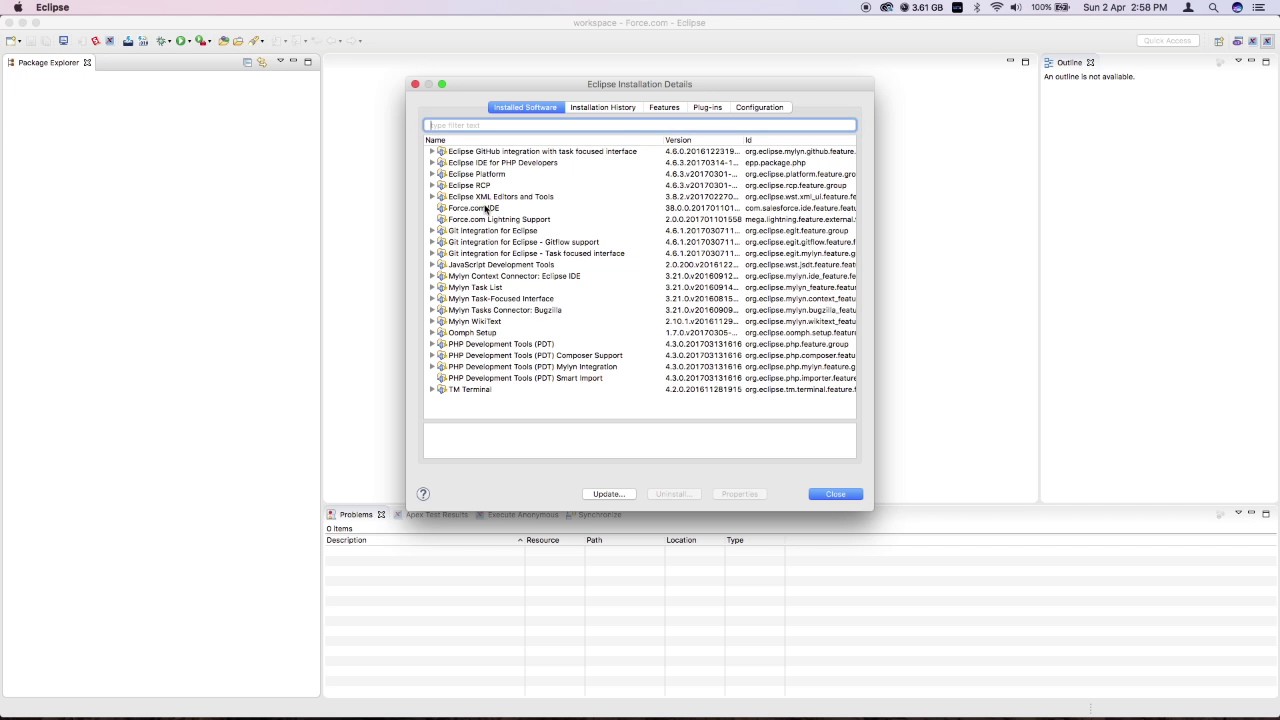Viewport: 1280px width, 720px height.
Task: Click the type filter text field
Action: [x=640, y=125]
